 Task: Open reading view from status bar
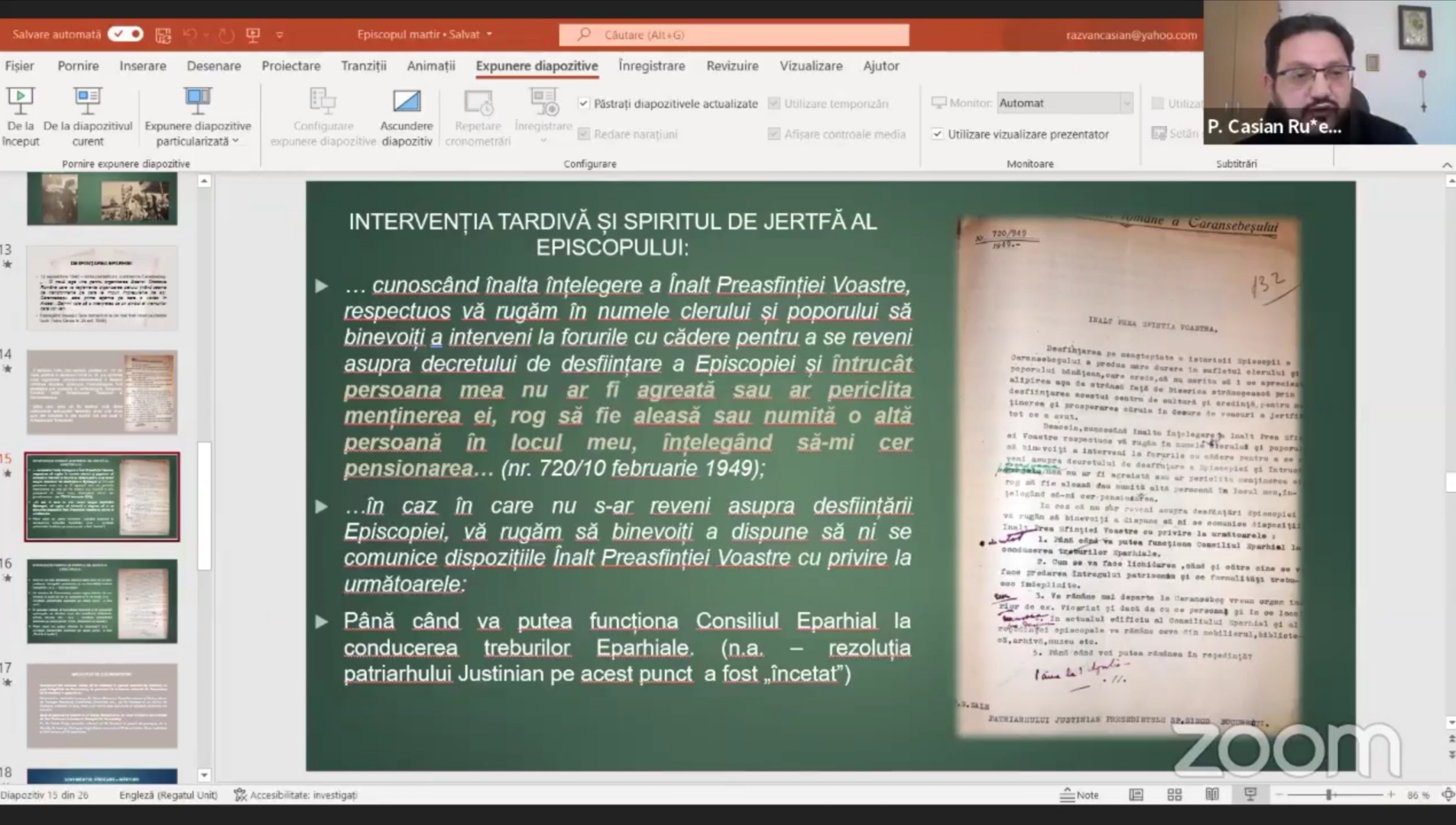pos(1212,795)
